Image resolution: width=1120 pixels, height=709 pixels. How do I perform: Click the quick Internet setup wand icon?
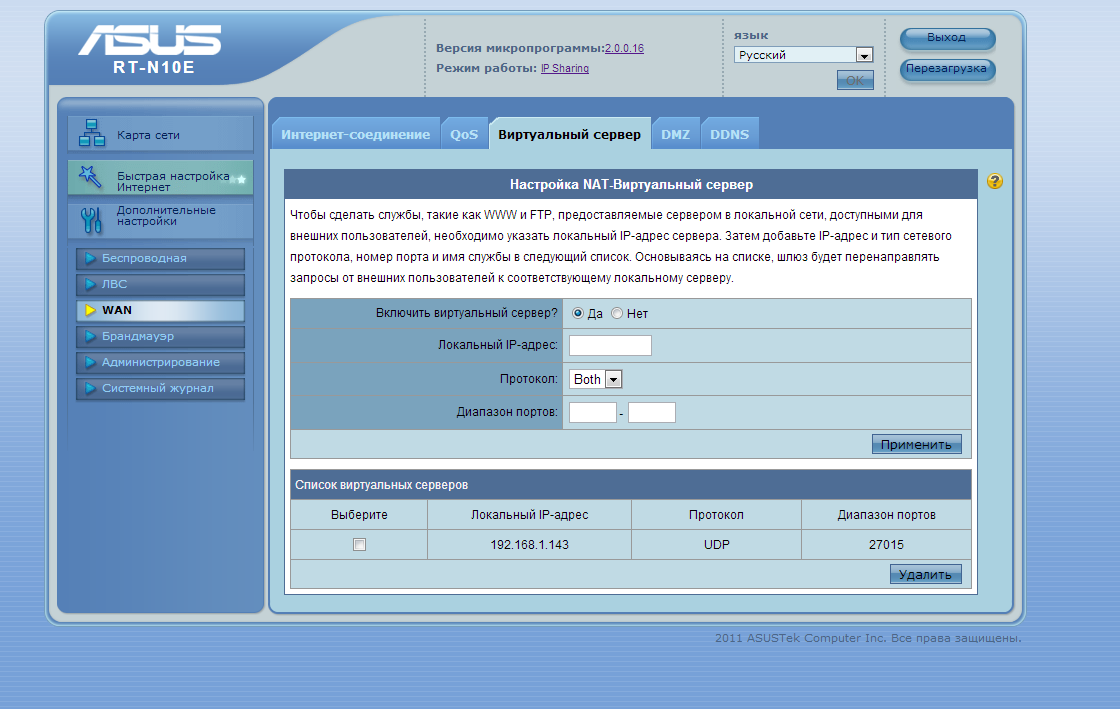90,176
